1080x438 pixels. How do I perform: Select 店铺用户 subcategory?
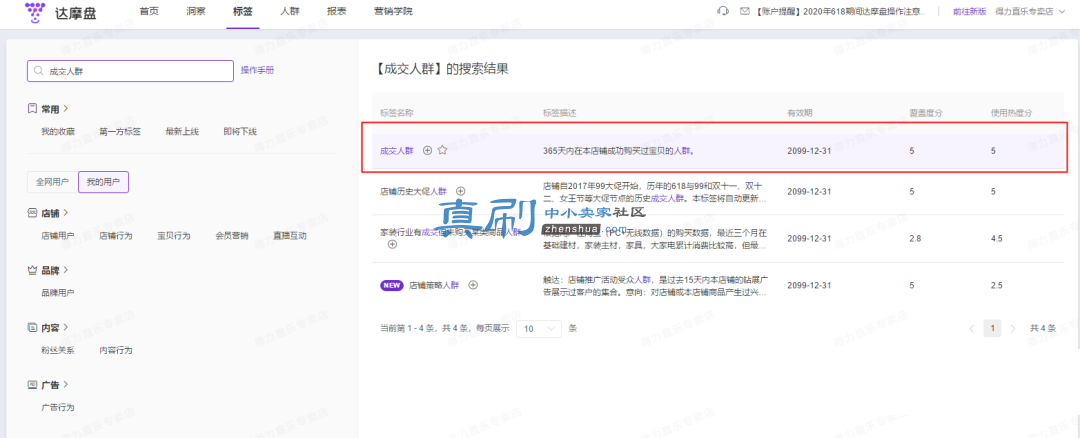pyautogui.click(x=58, y=236)
